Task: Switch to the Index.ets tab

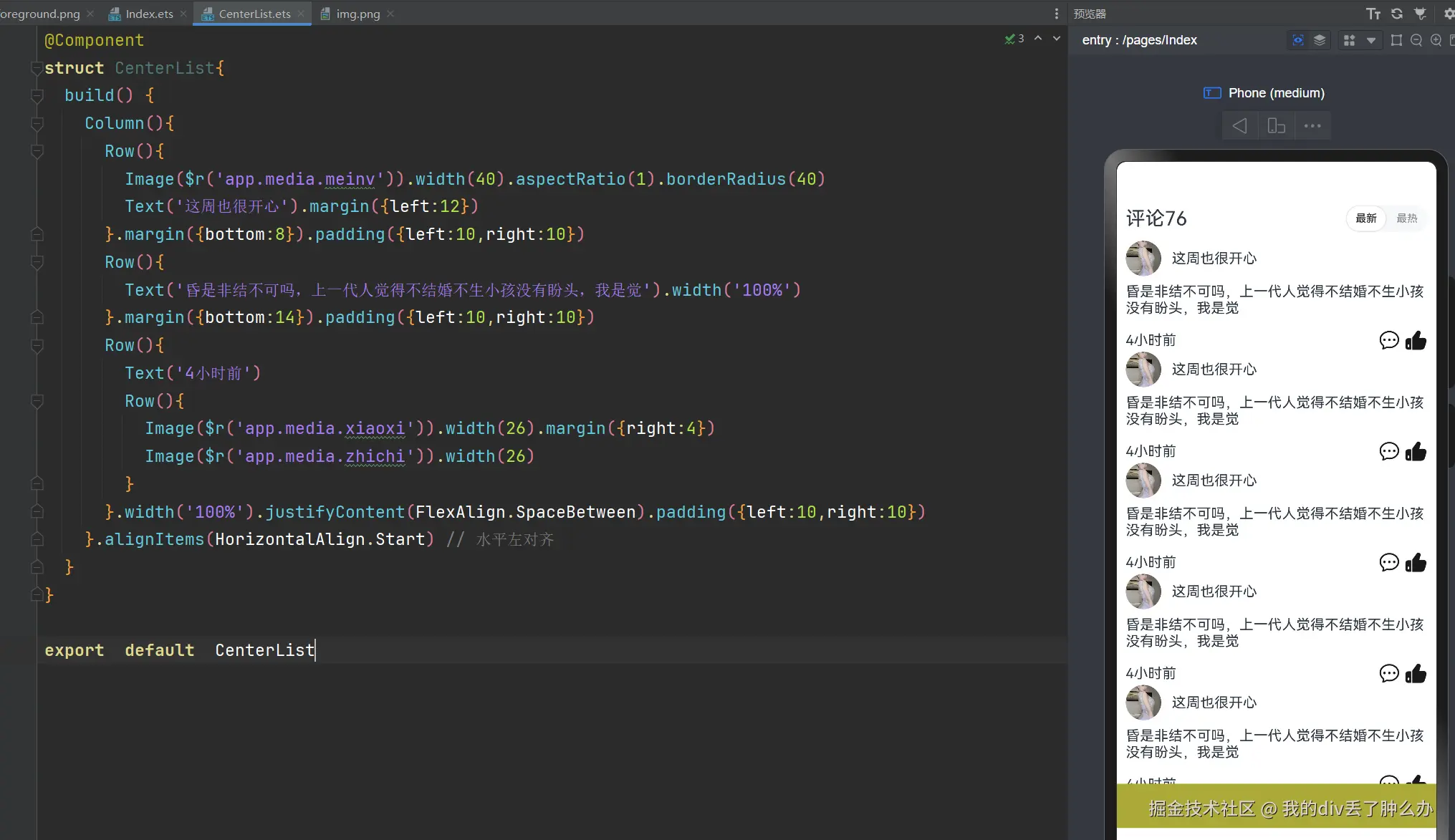Action: click(x=148, y=14)
